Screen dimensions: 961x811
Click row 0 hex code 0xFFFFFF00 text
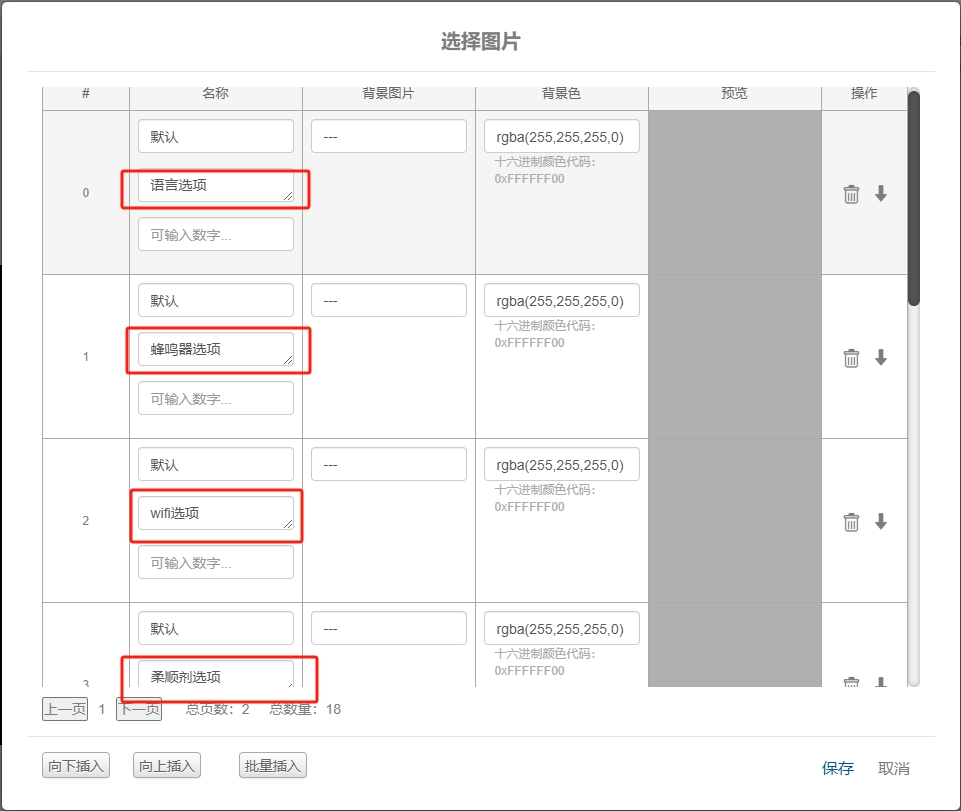(530, 179)
